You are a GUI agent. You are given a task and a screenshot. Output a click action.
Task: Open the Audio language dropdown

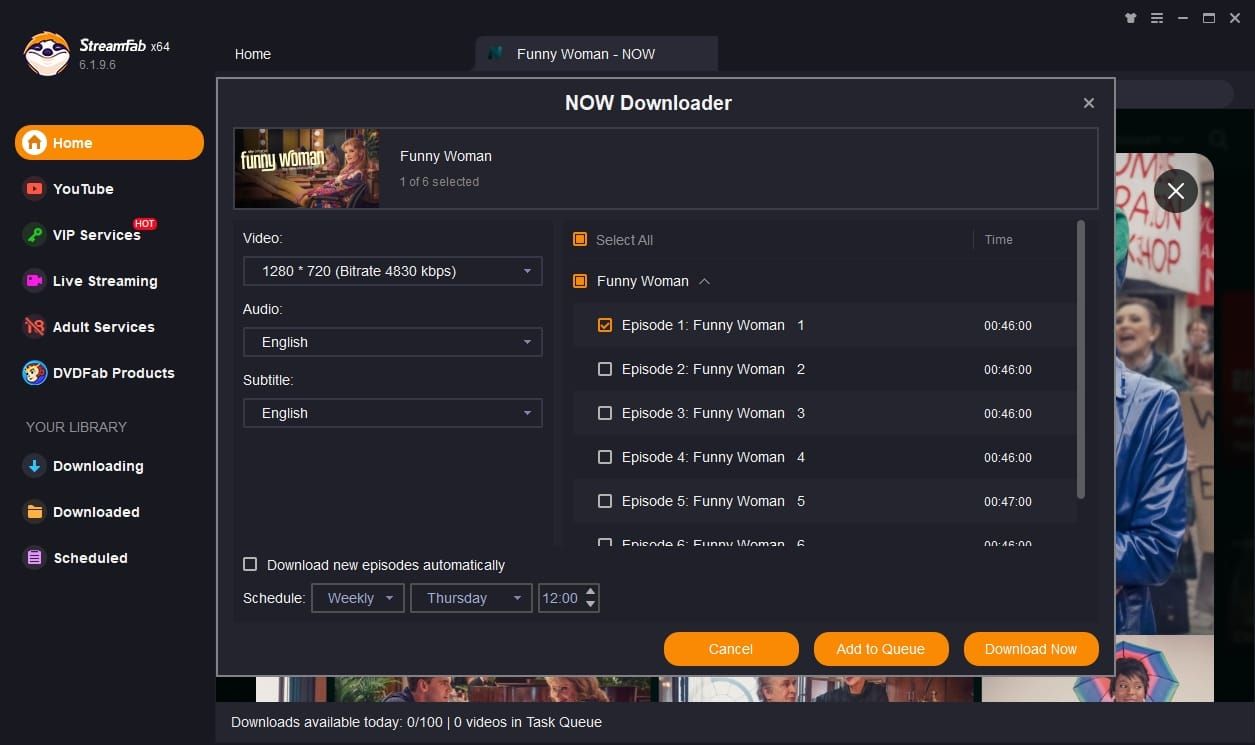point(393,342)
